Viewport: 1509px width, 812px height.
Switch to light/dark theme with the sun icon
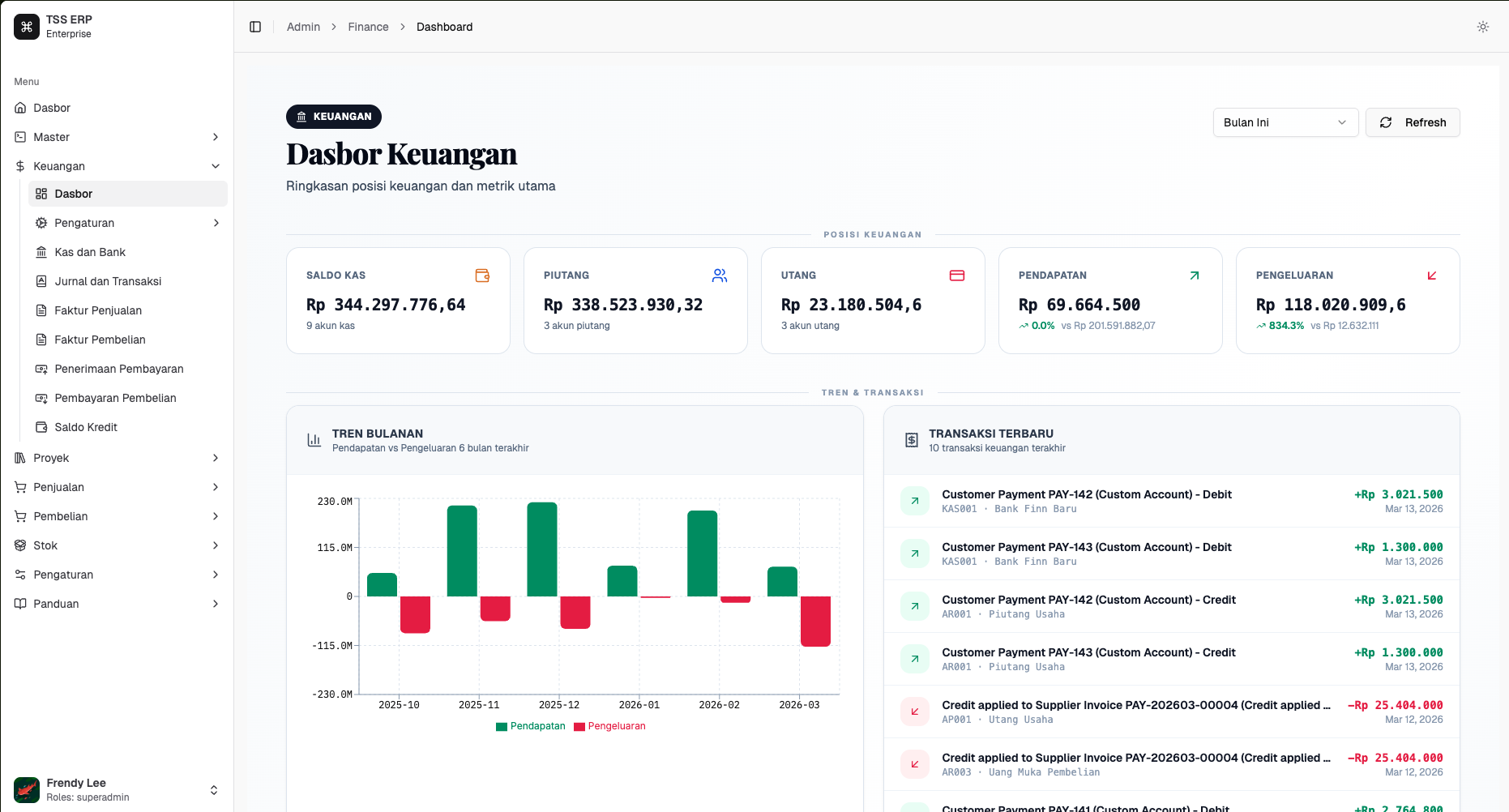click(1483, 26)
